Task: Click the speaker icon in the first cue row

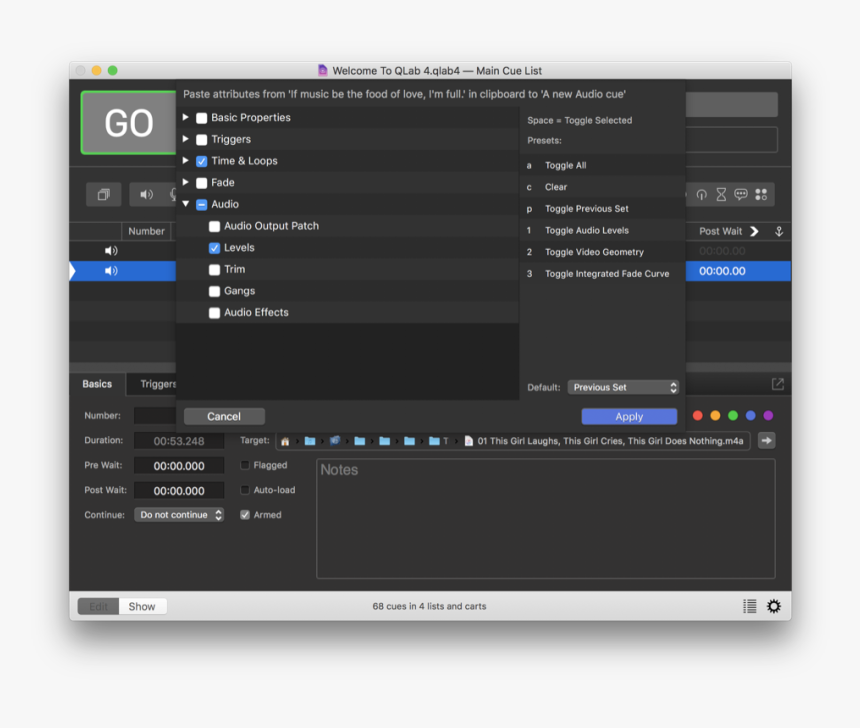Action: (x=111, y=251)
